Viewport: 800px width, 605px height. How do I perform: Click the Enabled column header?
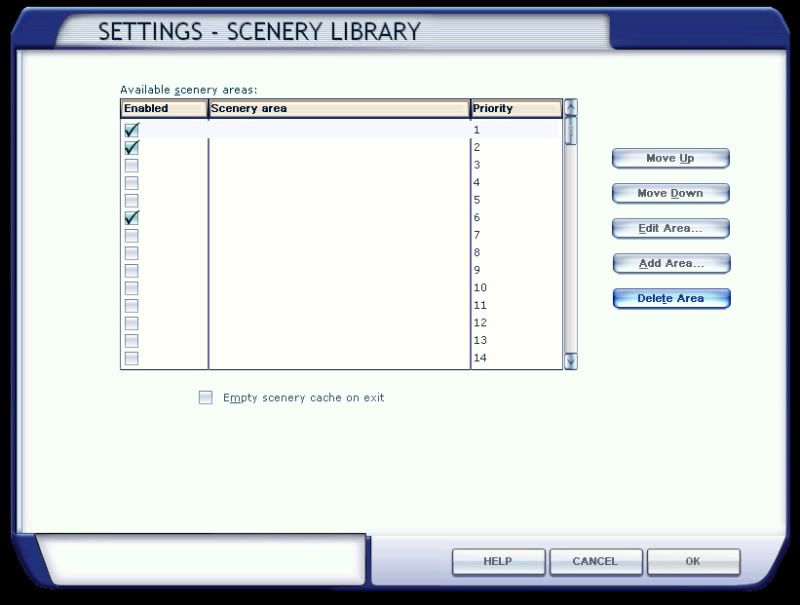163,109
